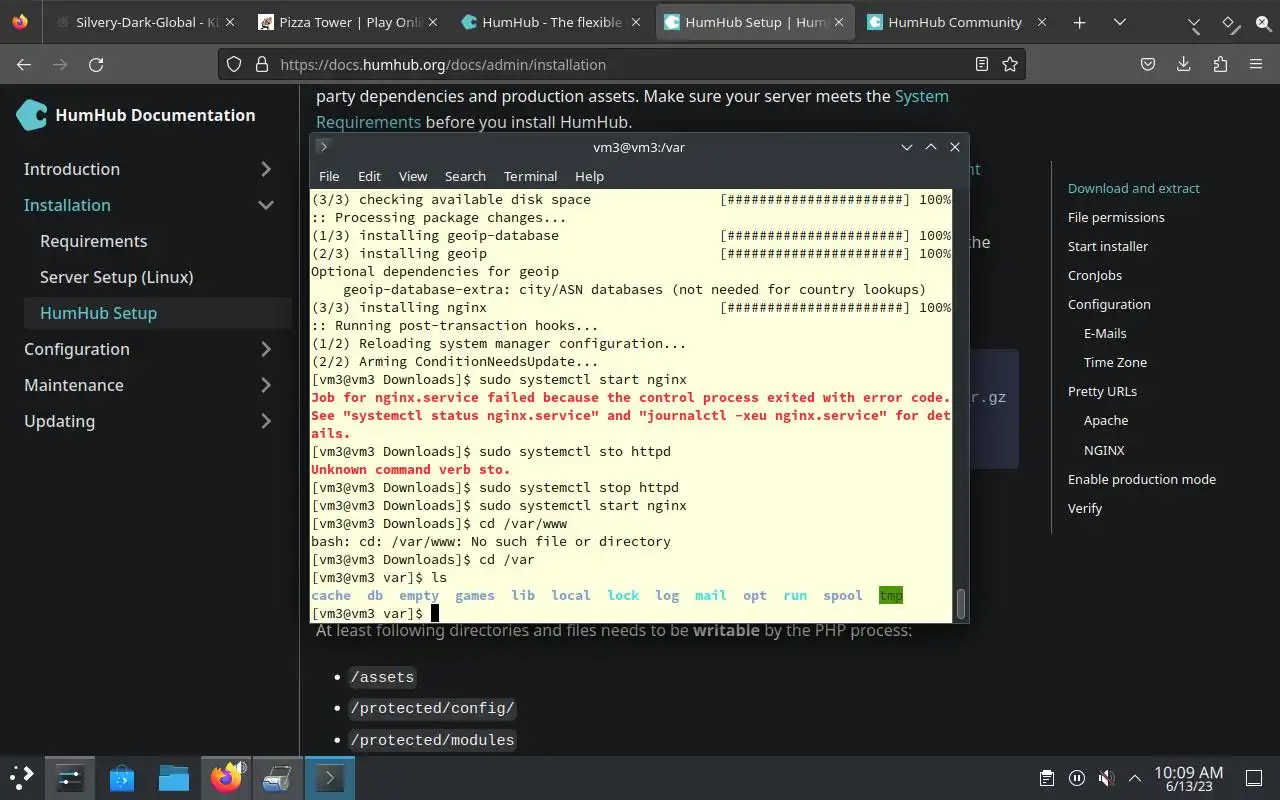Screen dimensions: 1280x800
Task: Expand hidden system tray icons
Action: [1135, 777]
